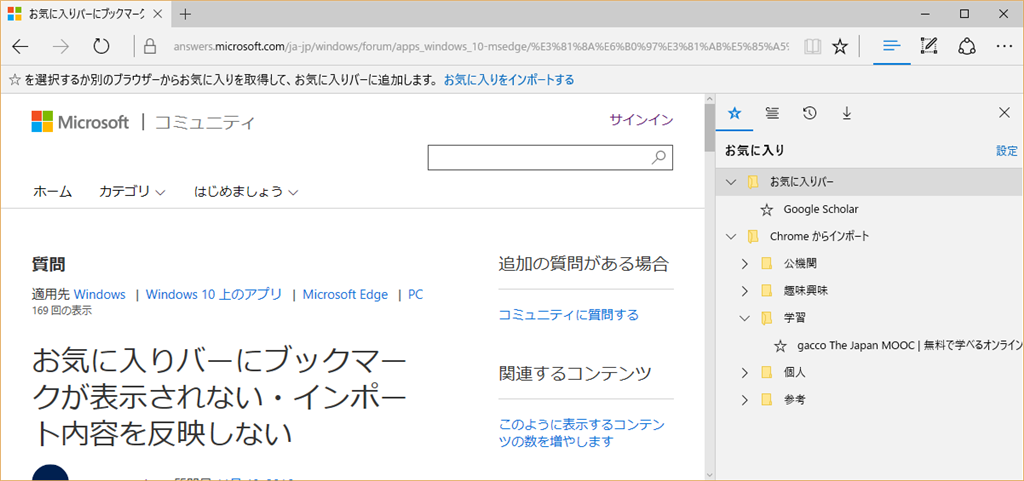Viewport: 1024px width, 481px height.
Task: Click the お気に入りバー folder icon
Action: point(753,181)
